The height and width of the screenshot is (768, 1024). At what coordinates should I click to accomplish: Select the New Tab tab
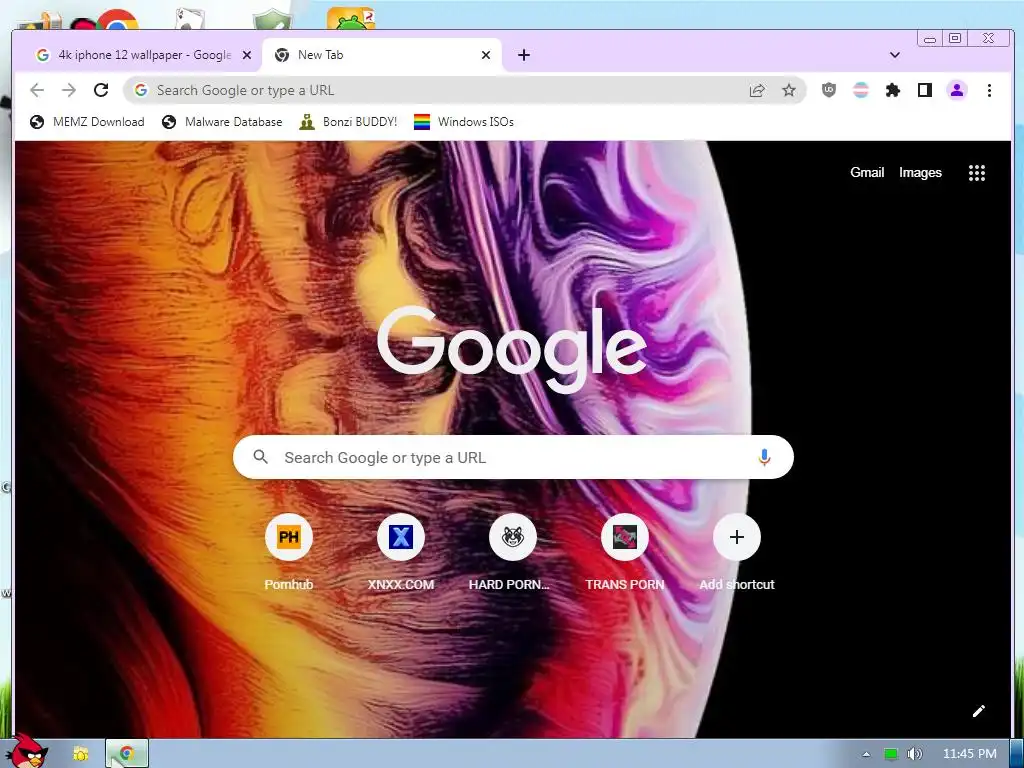381,55
